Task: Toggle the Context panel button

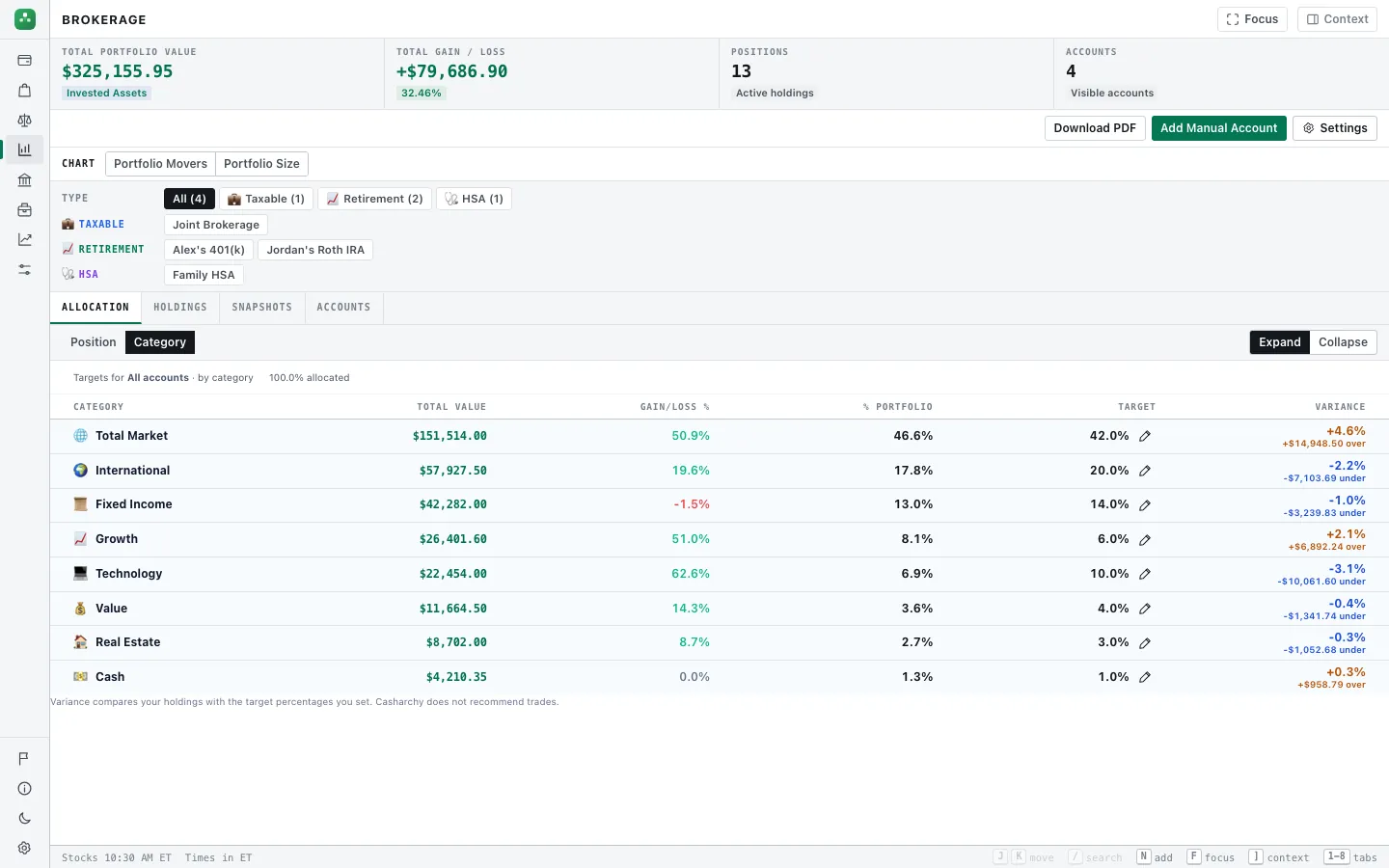Action: coord(1337,19)
